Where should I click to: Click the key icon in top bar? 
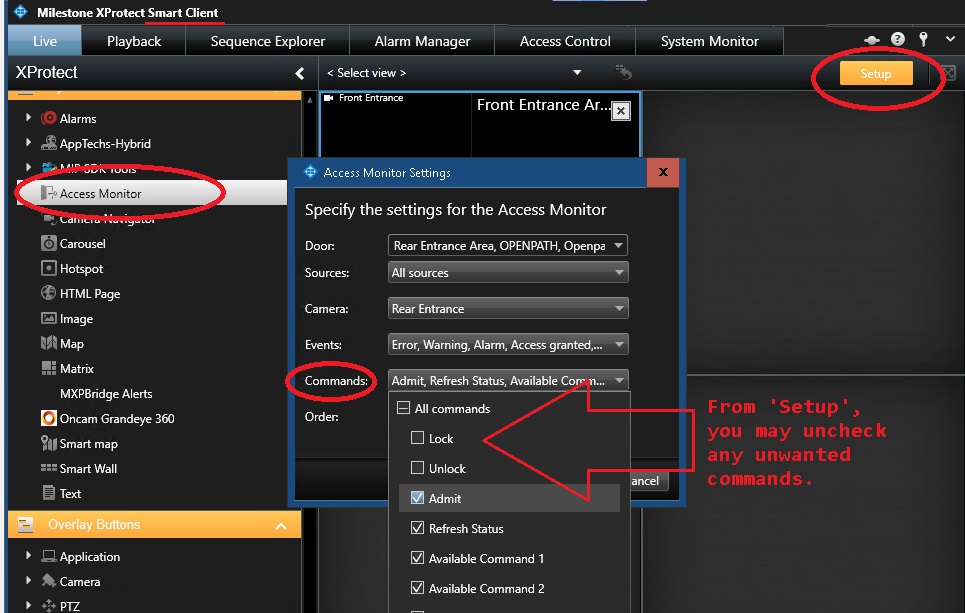tap(923, 39)
